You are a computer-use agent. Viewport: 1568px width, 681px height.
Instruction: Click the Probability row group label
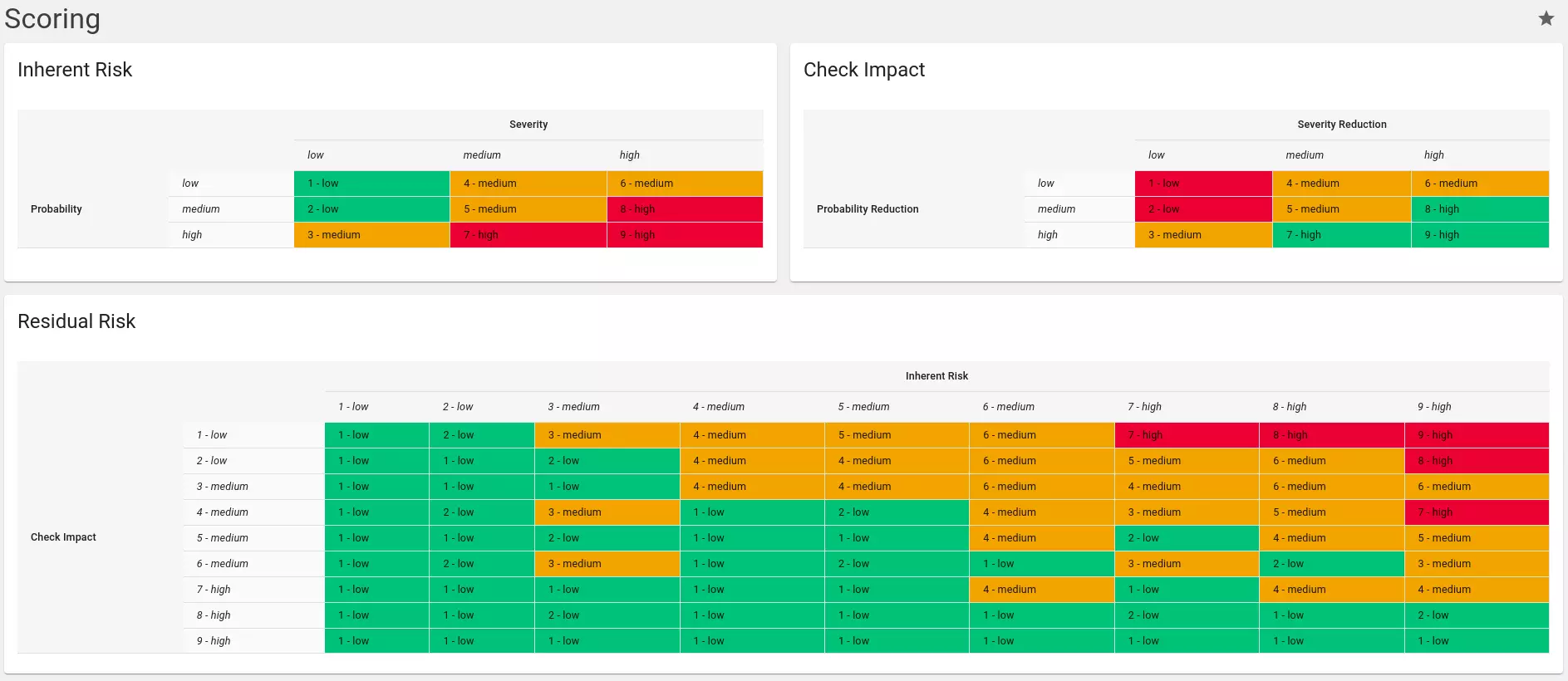57,209
